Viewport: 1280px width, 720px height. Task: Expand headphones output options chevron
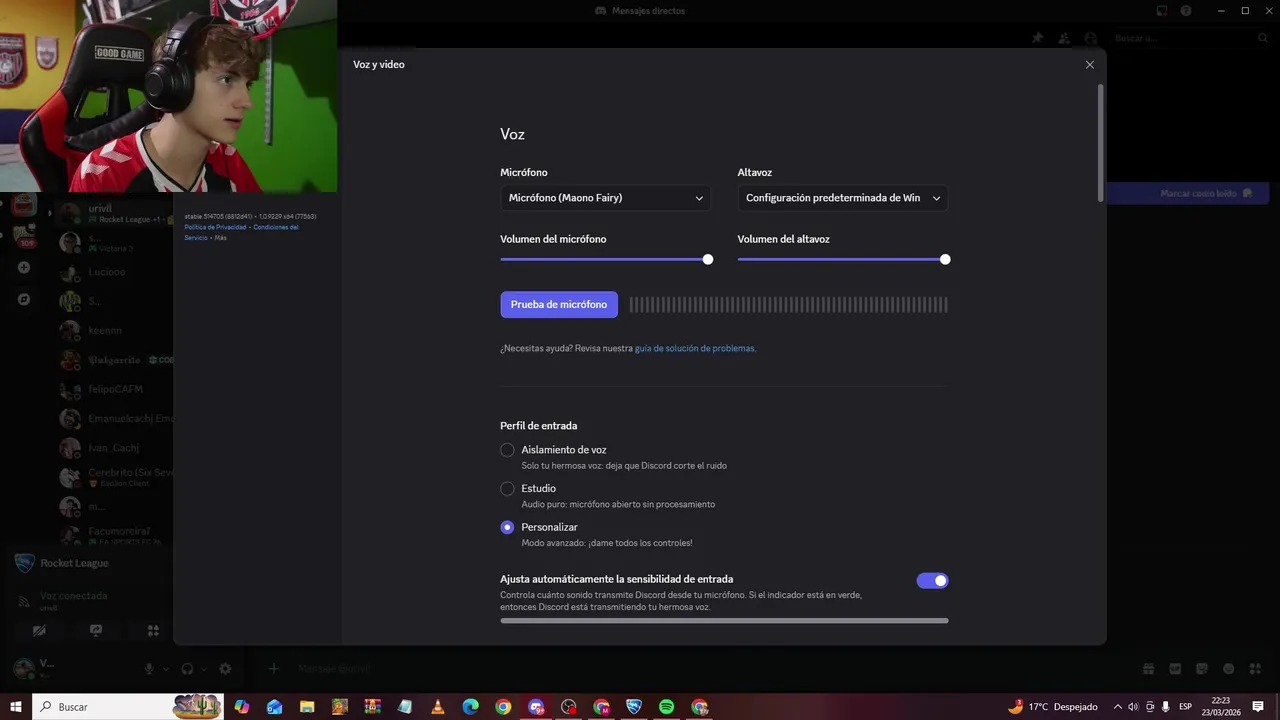[203, 669]
